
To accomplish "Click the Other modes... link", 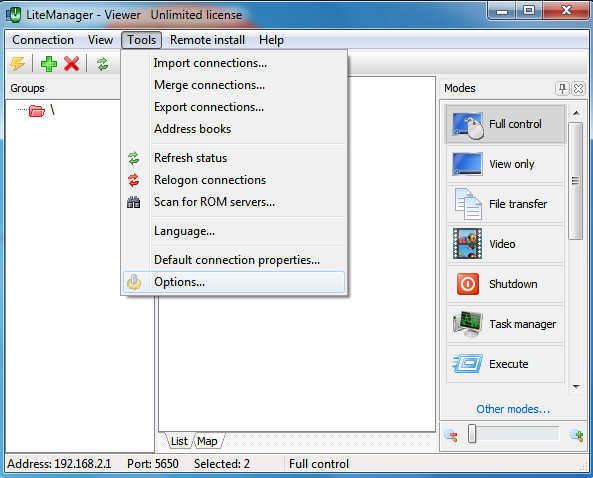I will coord(513,409).
